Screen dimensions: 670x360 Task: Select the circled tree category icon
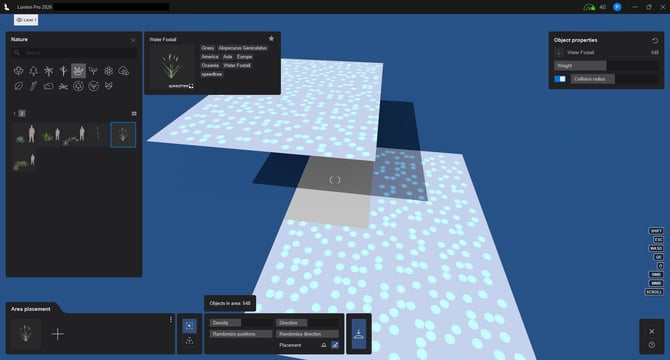point(78,86)
